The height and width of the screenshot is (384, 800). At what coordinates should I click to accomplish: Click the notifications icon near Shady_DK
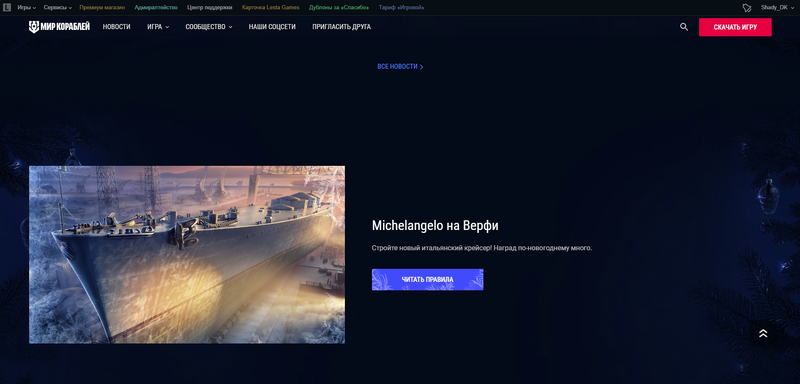click(x=746, y=8)
